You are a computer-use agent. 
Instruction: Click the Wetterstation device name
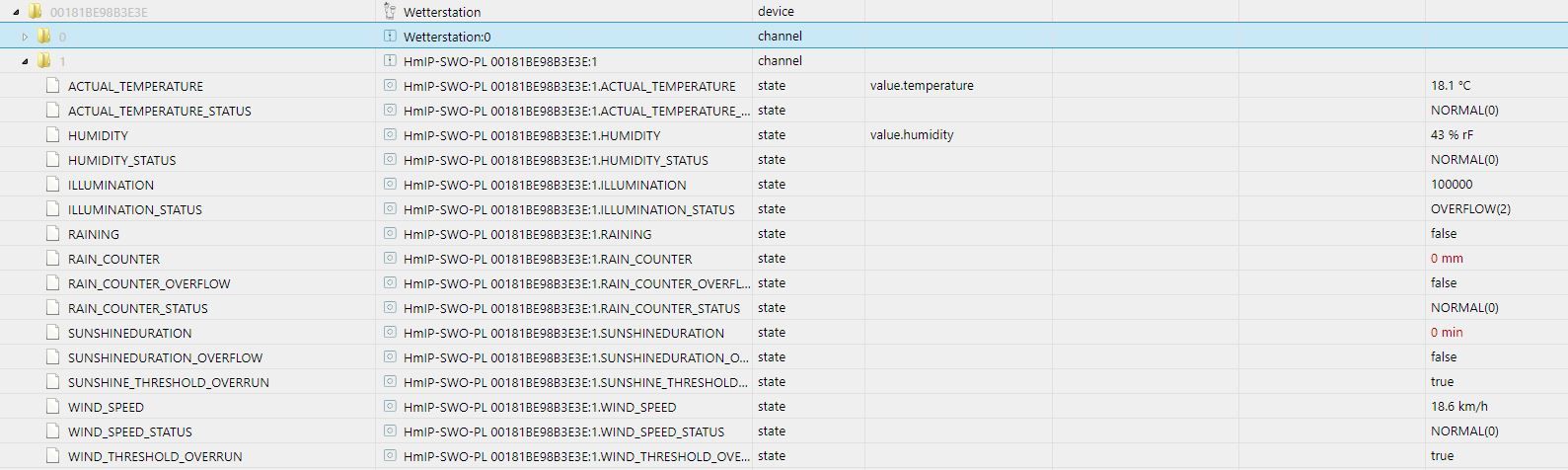coord(442,12)
